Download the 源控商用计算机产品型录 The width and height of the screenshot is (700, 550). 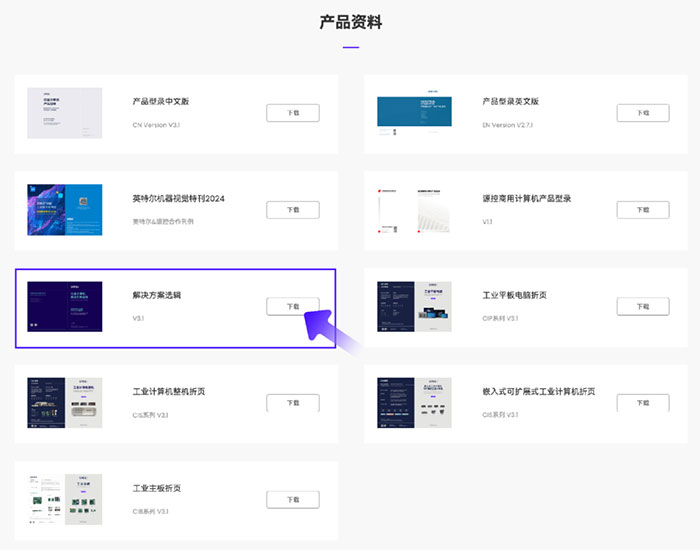pyautogui.click(x=643, y=210)
